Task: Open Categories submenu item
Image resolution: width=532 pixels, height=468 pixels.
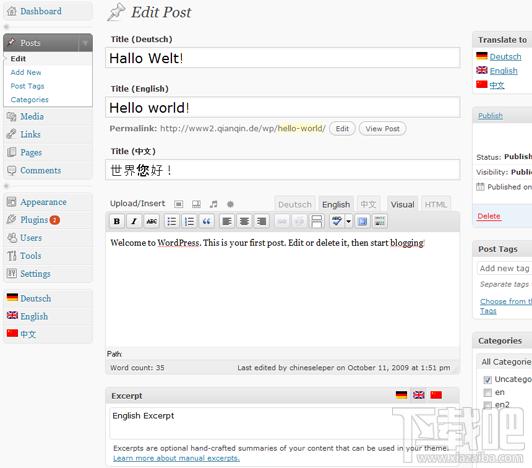Action: coord(30,99)
